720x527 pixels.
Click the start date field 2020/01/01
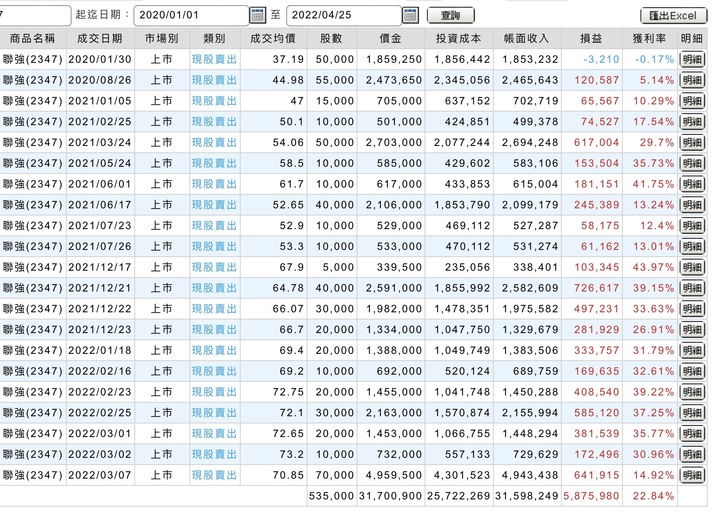point(190,15)
